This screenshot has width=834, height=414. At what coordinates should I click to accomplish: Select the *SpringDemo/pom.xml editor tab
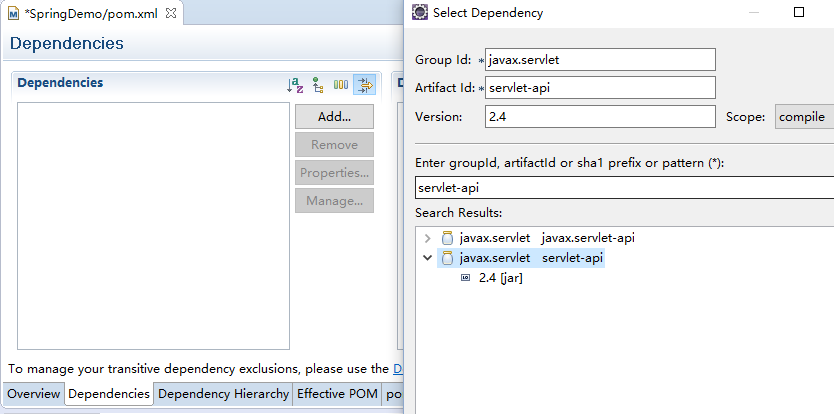pyautogui.click(x=91, y=14)
